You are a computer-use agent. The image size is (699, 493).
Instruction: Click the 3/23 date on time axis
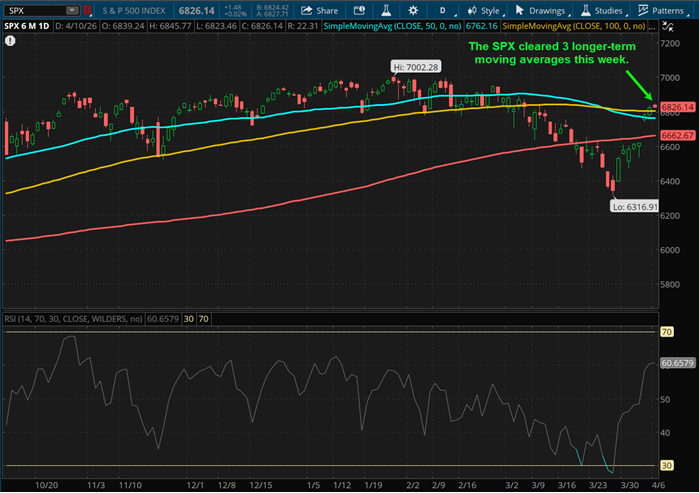(598, 485)
